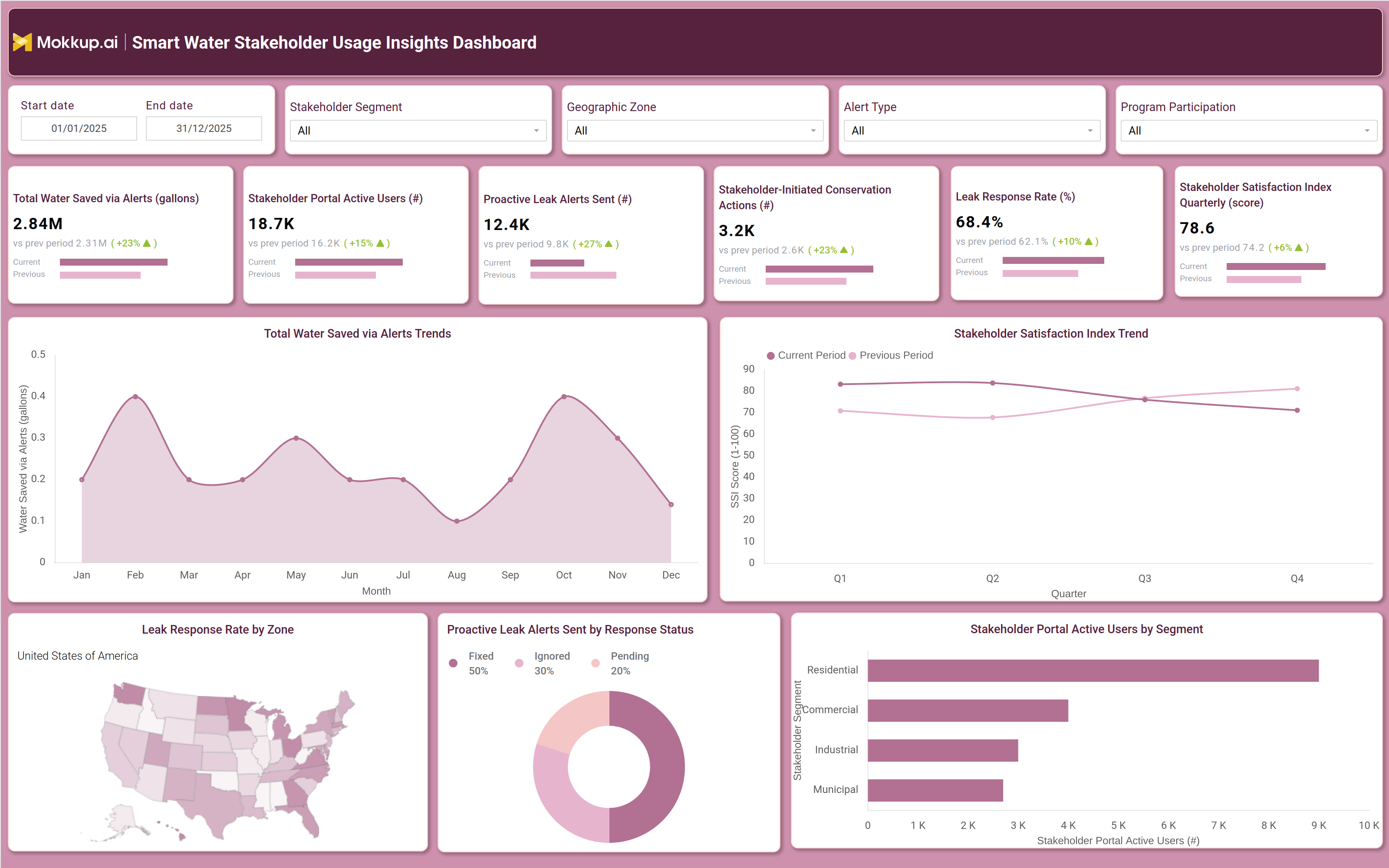This screenshot has width=1389, height=868.
Task: Toggle the Previous Period legend item
Action: coord(891,355)
